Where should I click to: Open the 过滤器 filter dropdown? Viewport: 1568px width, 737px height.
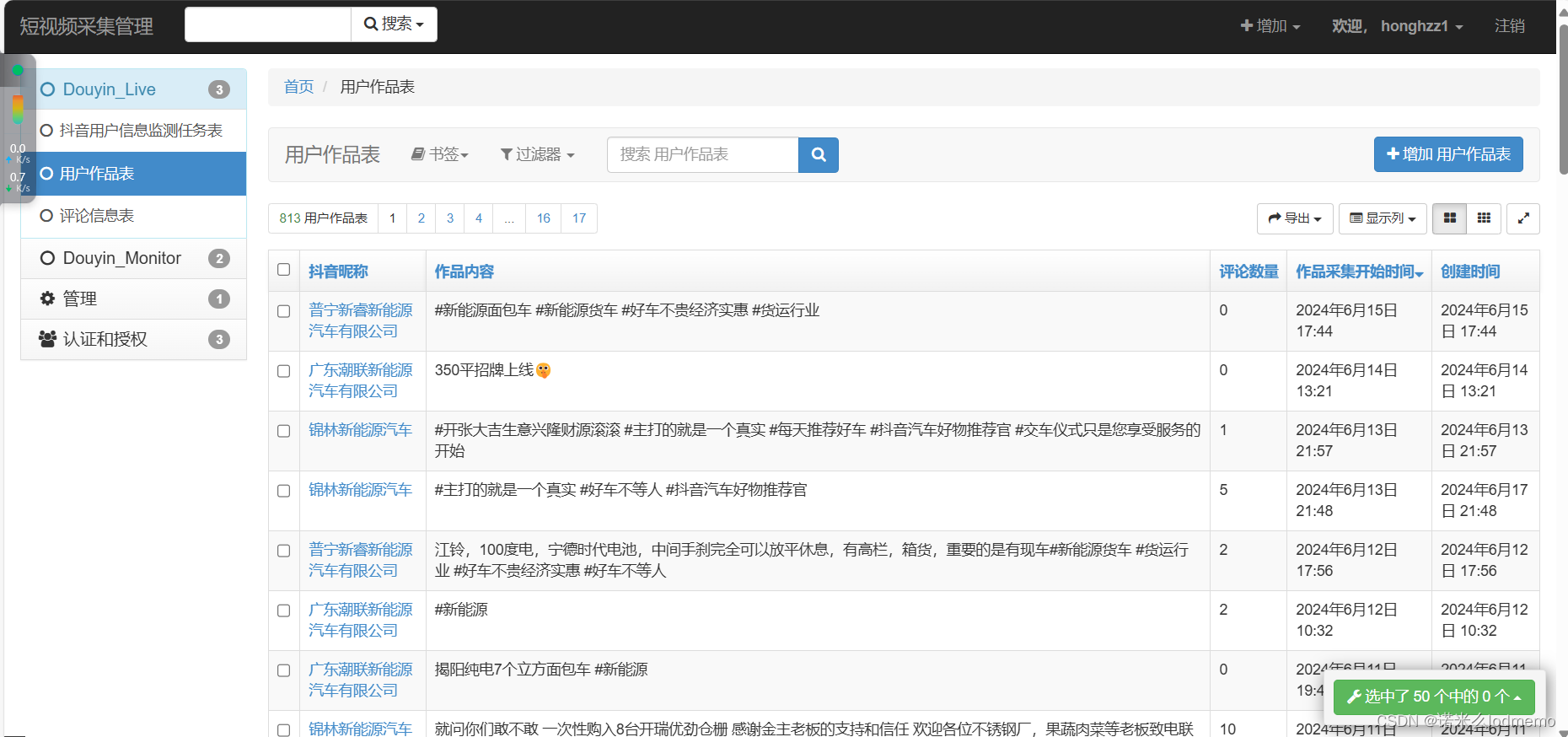click(x=538, y=154)
